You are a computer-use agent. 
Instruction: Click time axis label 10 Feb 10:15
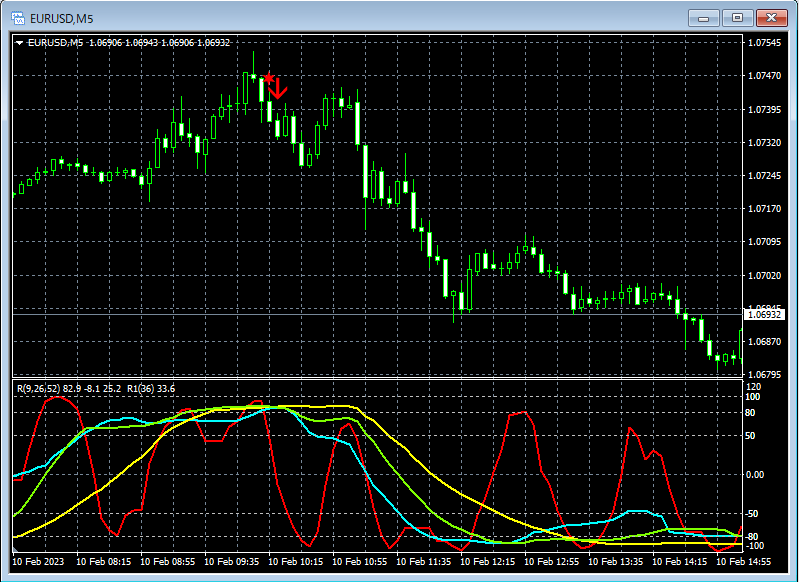click(295, 562)
